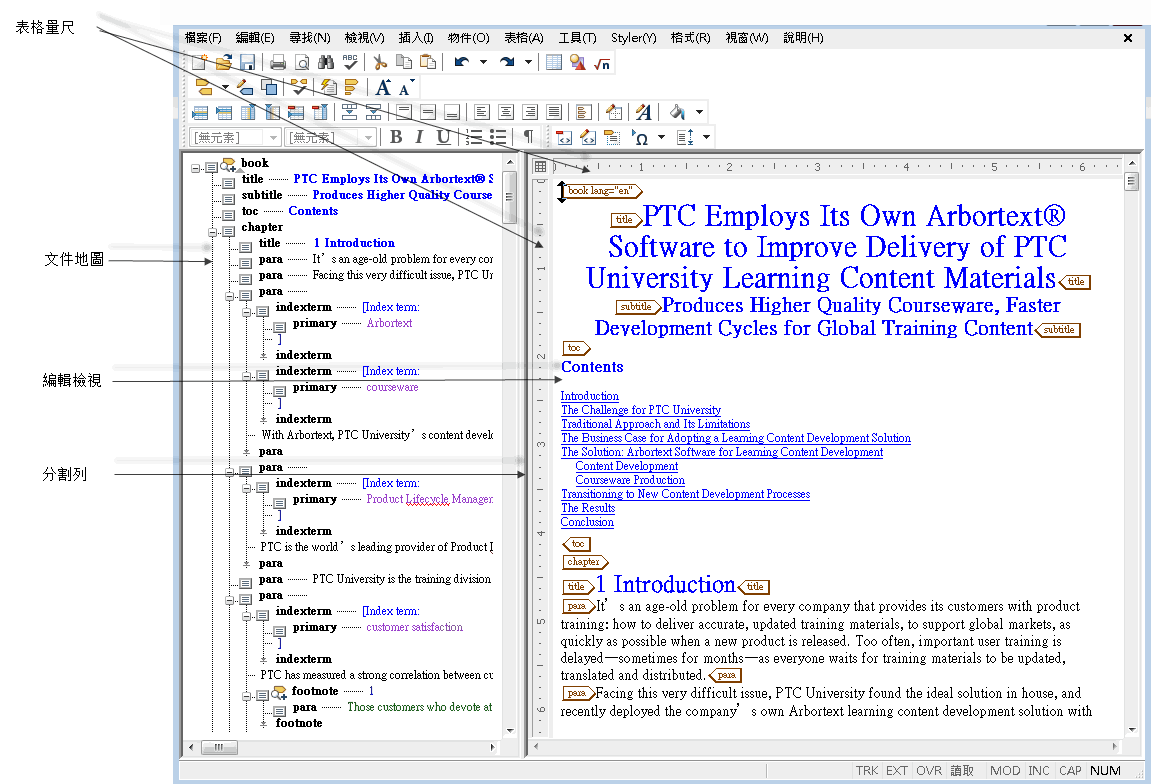Click the Document Map horizontal scrollbar thumb
This screenshot has width=1151, height=784.
click(219, 747)
